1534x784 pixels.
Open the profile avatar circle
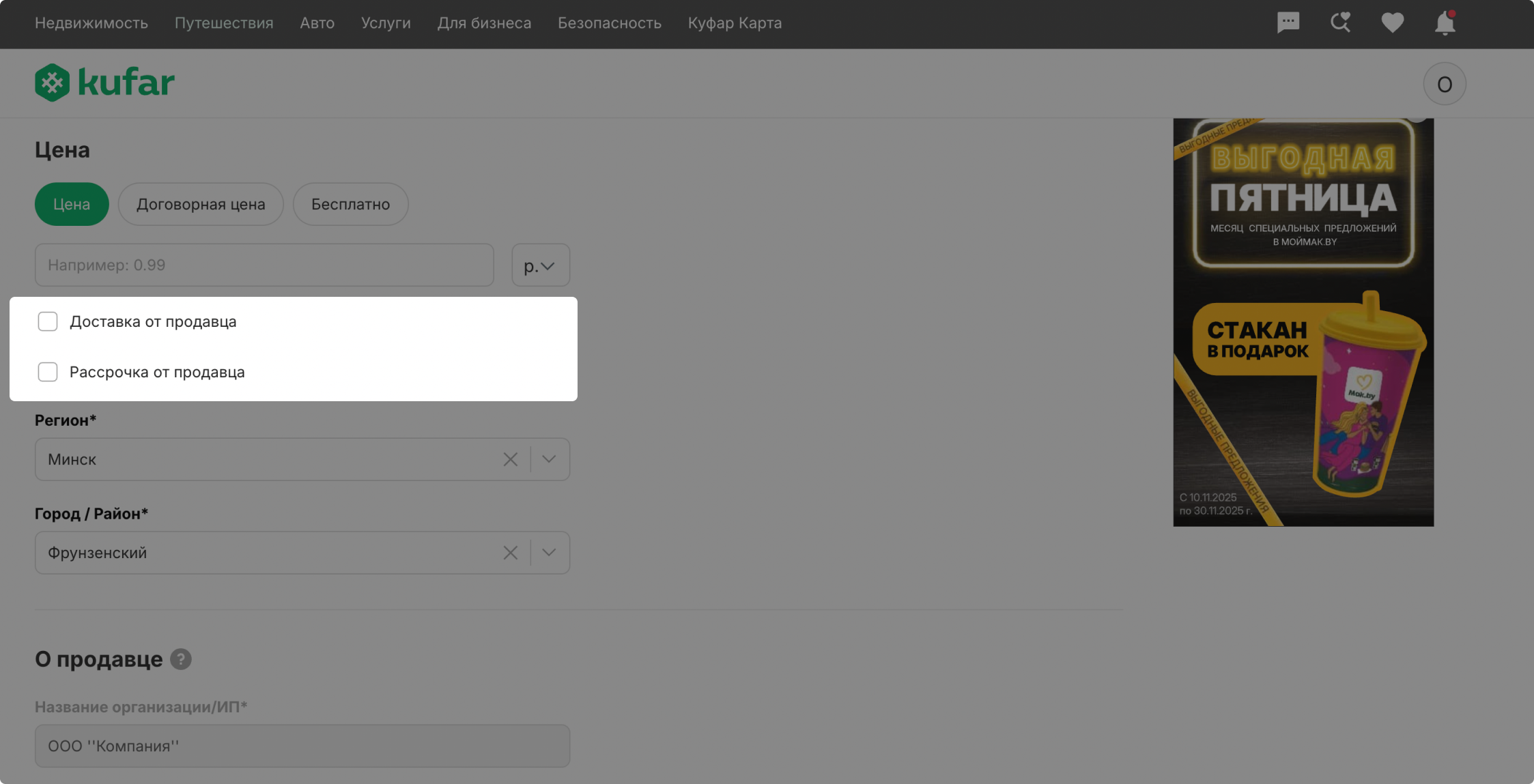point(1444,84)
